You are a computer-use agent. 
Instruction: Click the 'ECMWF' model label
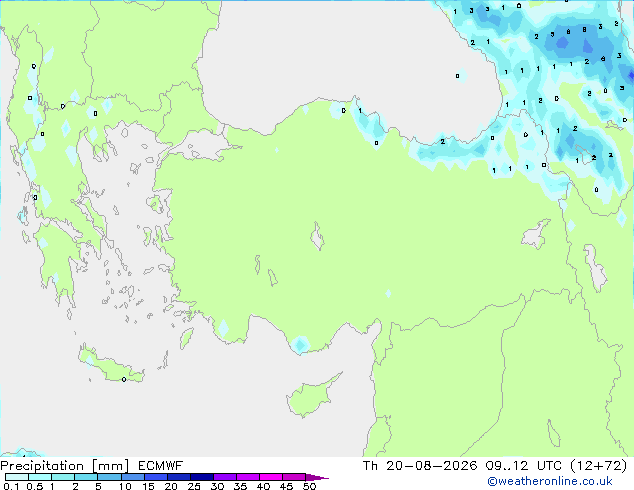(x=160, y=466)
